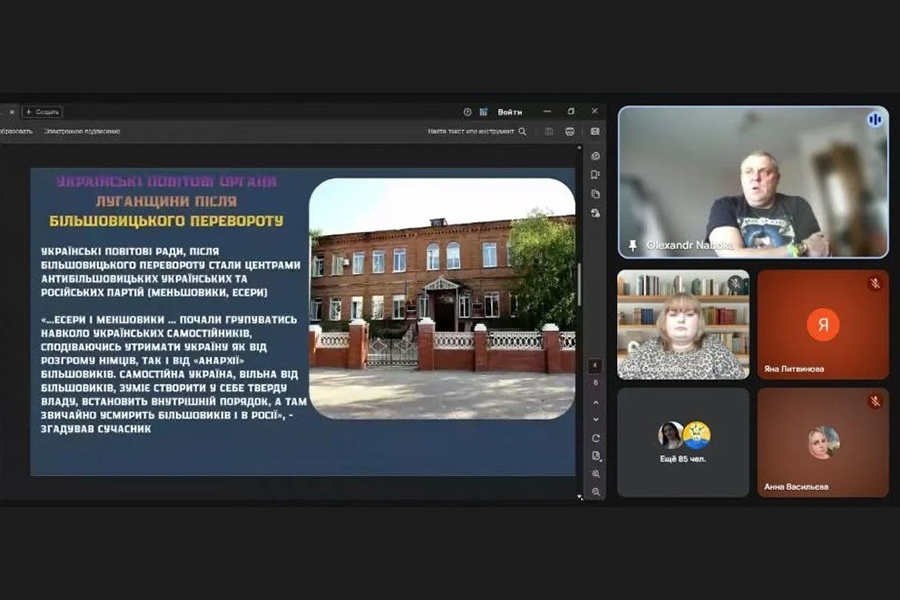This screenshot has width=900, height=600.
Task: Click the slide heading 'ЛУГАНЩИНИ ПІСЛЯ'
Action: click(x=166, y=201)
